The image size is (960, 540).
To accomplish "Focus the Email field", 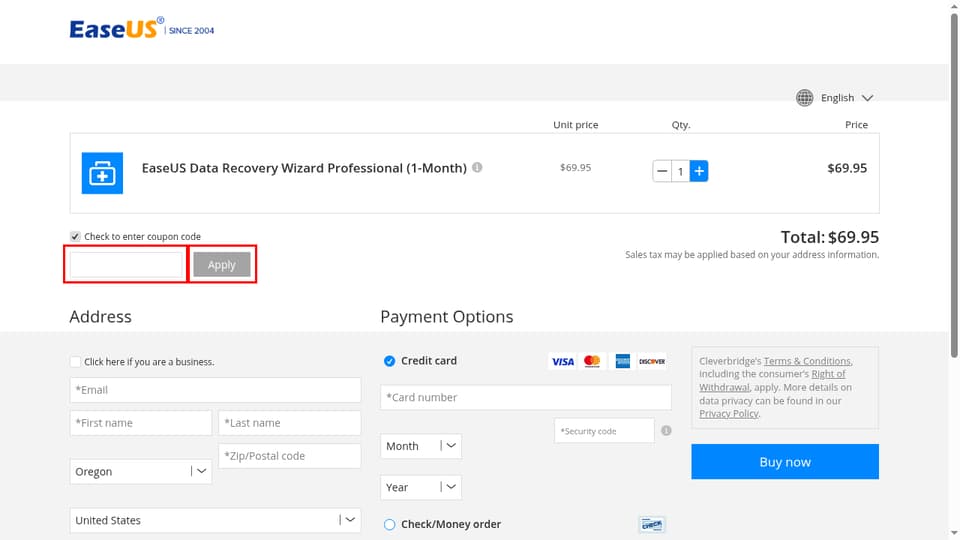I will click(216, 390).
